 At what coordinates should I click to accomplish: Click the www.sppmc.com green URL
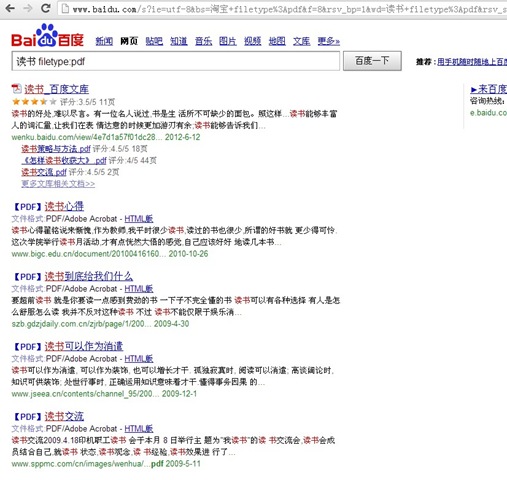[x=88, y=464]
